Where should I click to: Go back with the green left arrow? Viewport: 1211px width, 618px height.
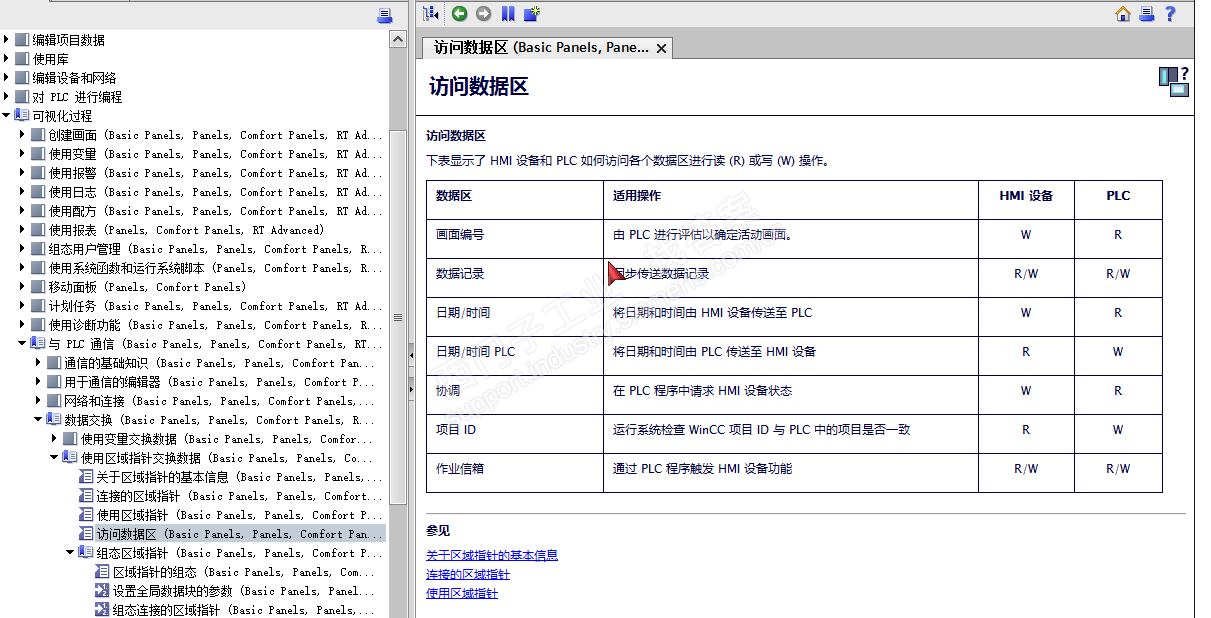point(459,13)
